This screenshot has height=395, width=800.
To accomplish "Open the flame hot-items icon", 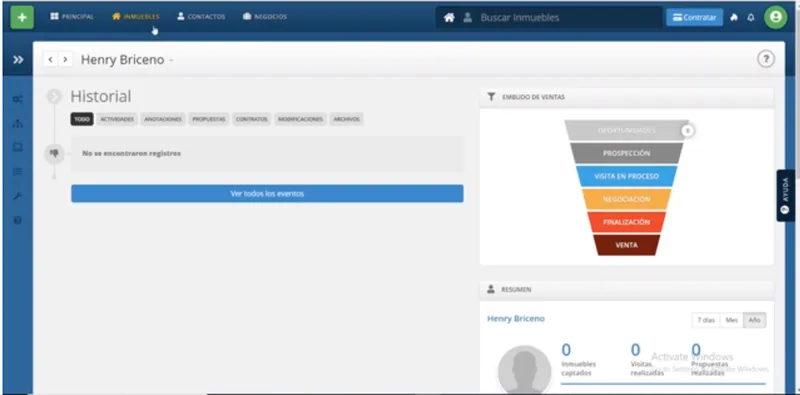I will tap(734, 17).
